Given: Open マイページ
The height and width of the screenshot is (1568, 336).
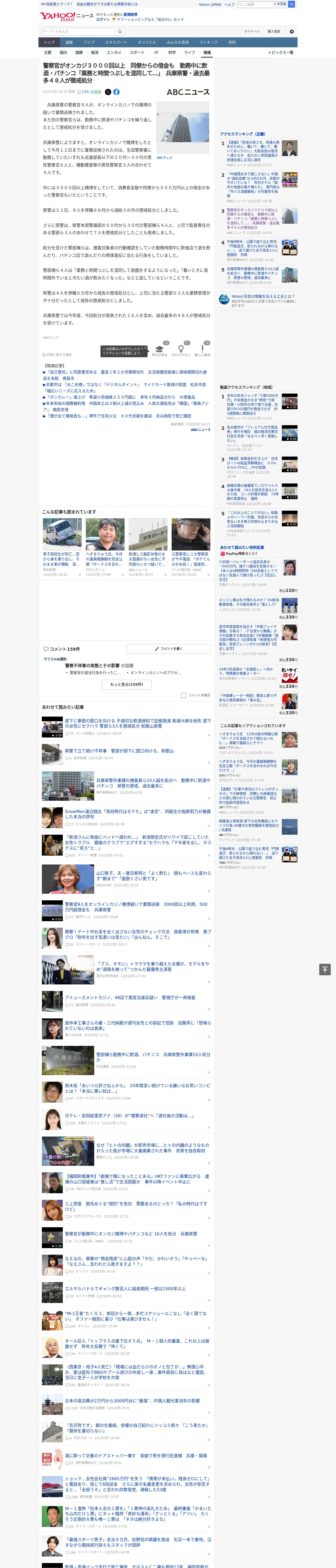Looking at the screenshot, I should 251,32.
